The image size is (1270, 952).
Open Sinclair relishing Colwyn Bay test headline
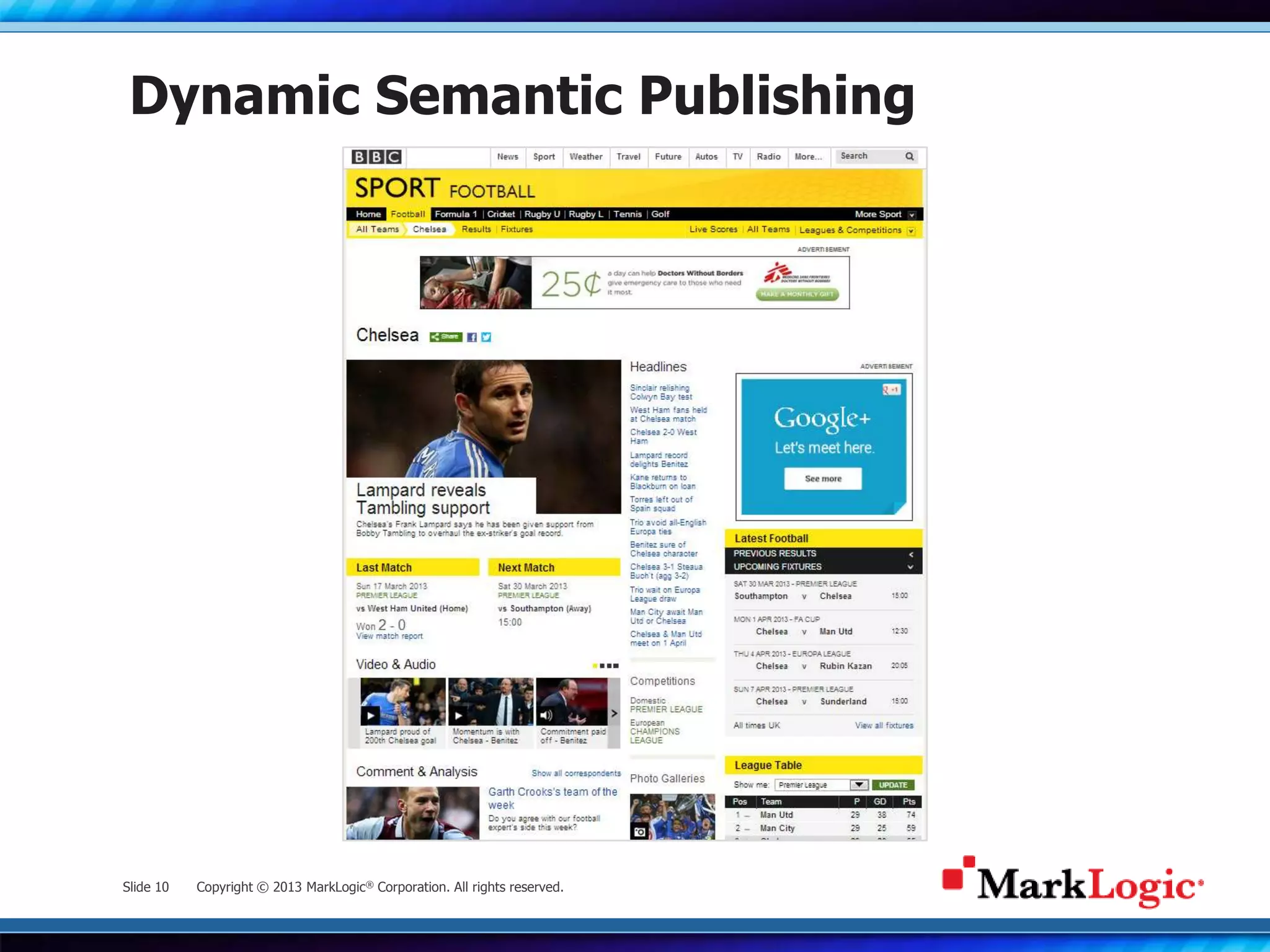coord(660,392)
